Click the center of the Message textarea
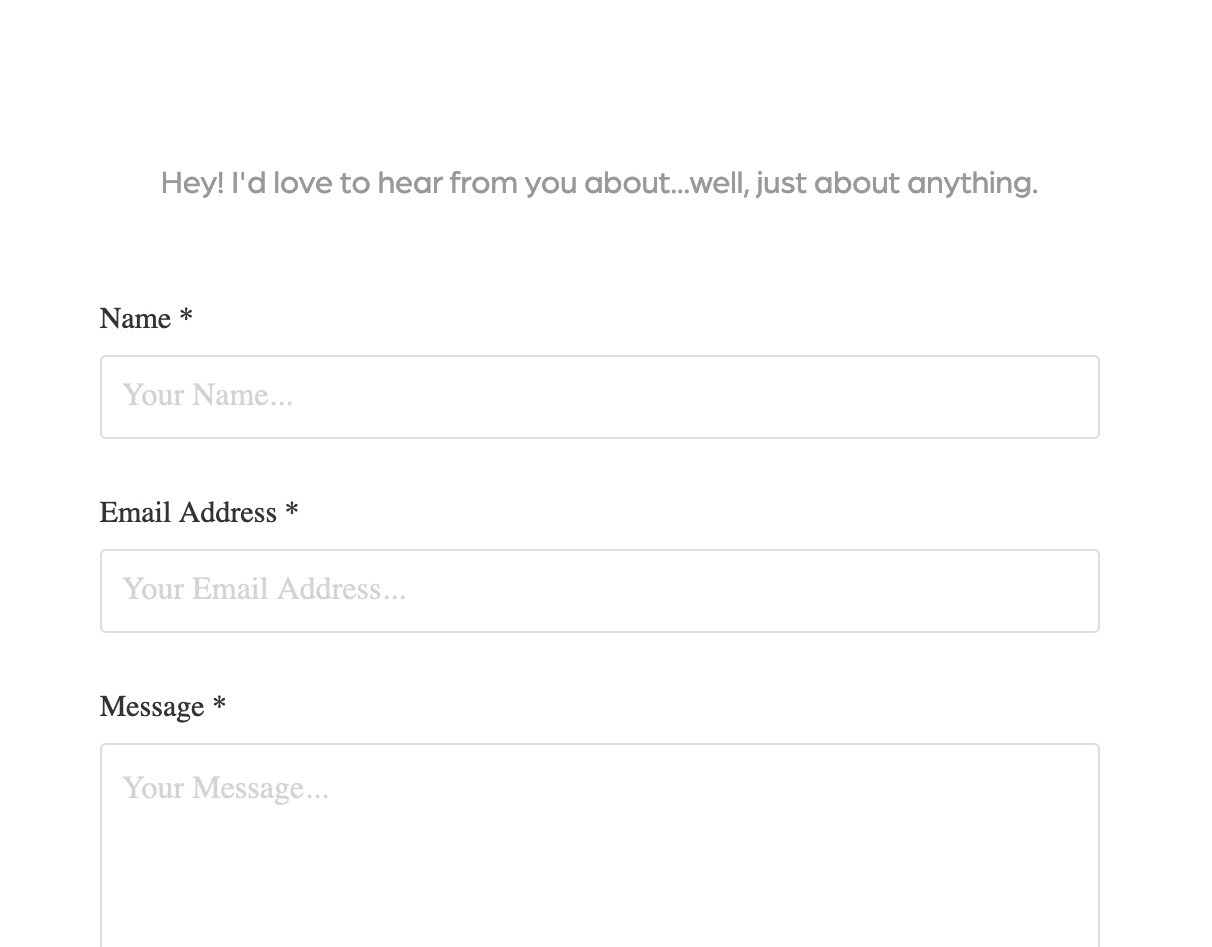Image resolution: width=1212 pixels, height=947 pixels. (600, 846)
